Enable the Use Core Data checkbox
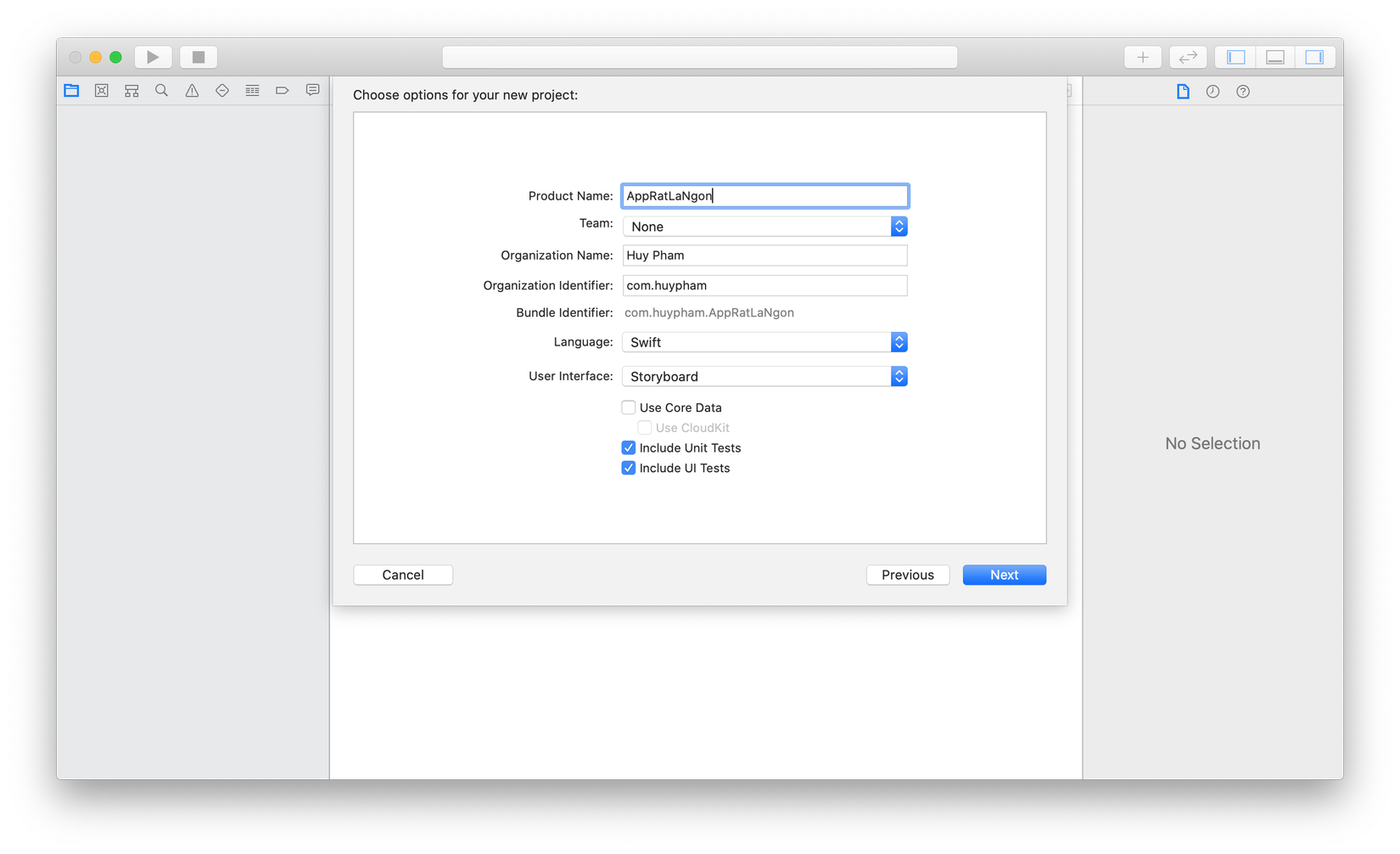This screenshot has width=1400, height=854. [629, 407]
